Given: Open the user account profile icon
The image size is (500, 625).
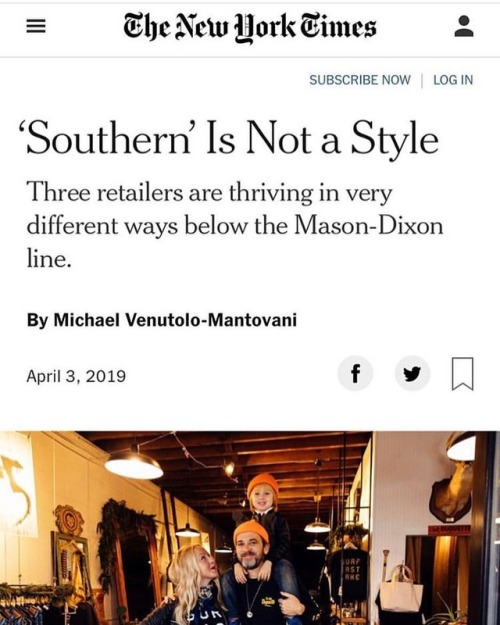Looking at the screenshot, I should pyautogui.click(x=464, y=26).
